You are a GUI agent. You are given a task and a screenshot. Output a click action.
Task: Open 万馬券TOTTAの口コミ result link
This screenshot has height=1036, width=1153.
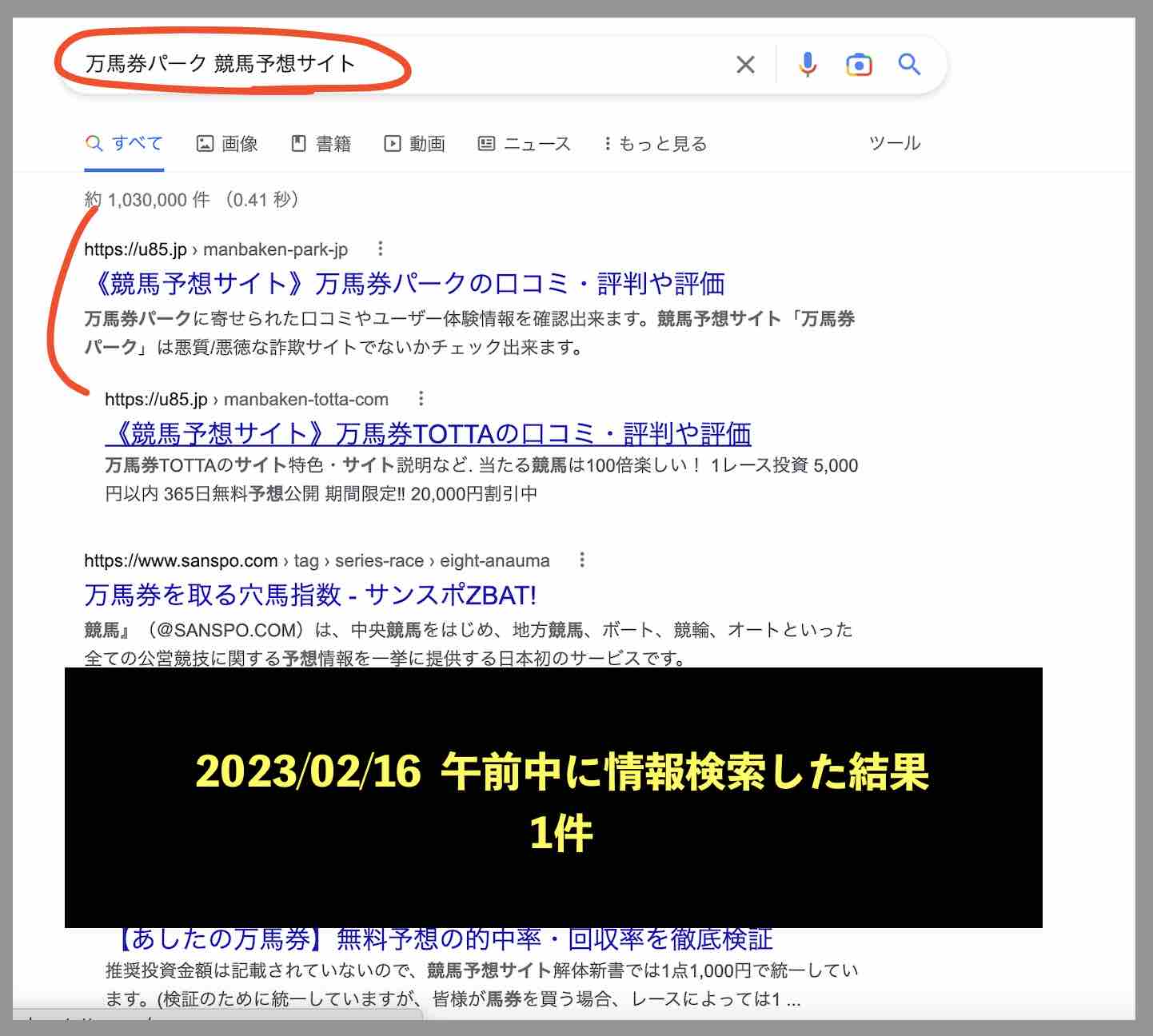(x=429, y=433)
